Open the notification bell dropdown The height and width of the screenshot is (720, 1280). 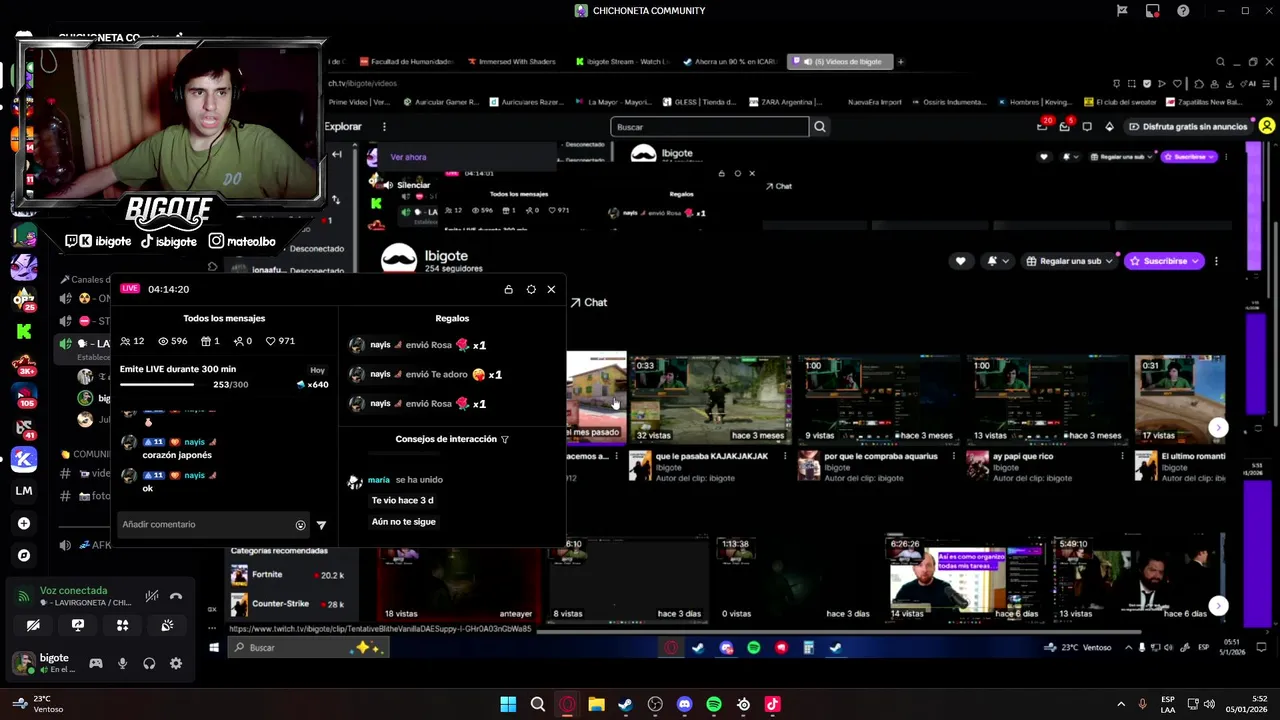(997, 261)
